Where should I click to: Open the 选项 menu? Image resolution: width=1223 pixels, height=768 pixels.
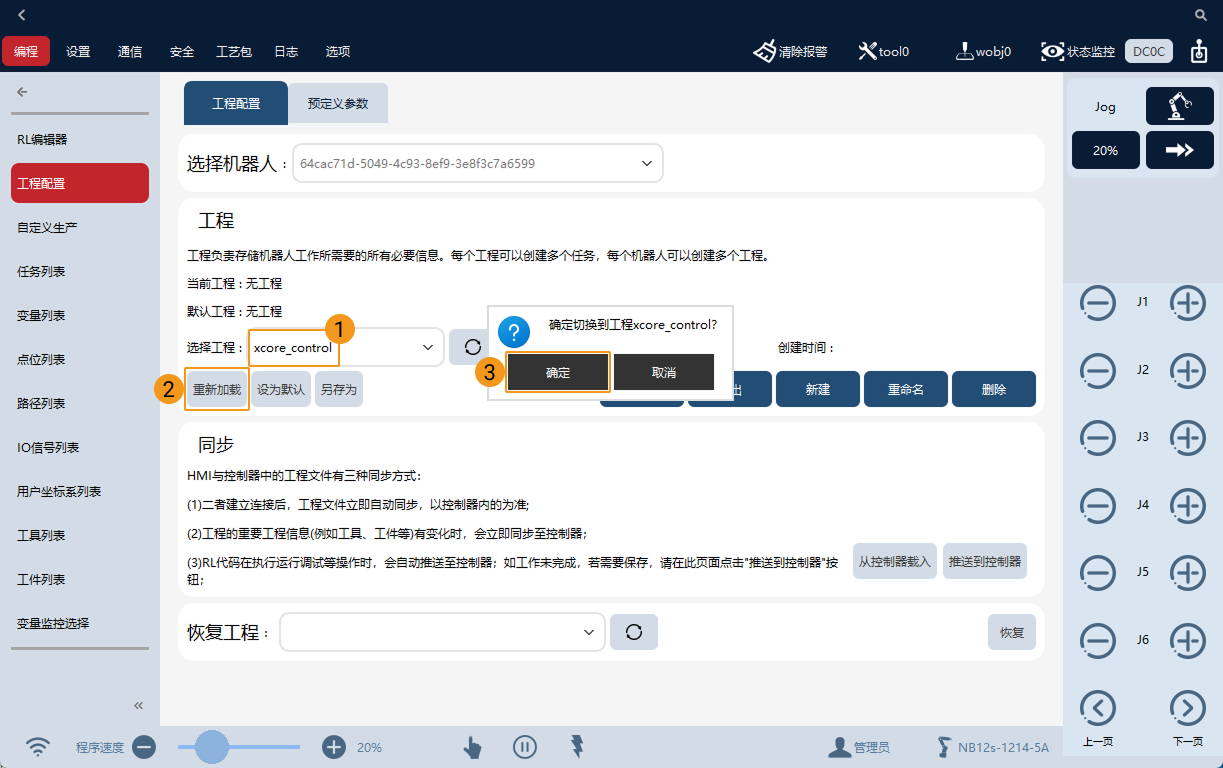[x=338, y=52]
